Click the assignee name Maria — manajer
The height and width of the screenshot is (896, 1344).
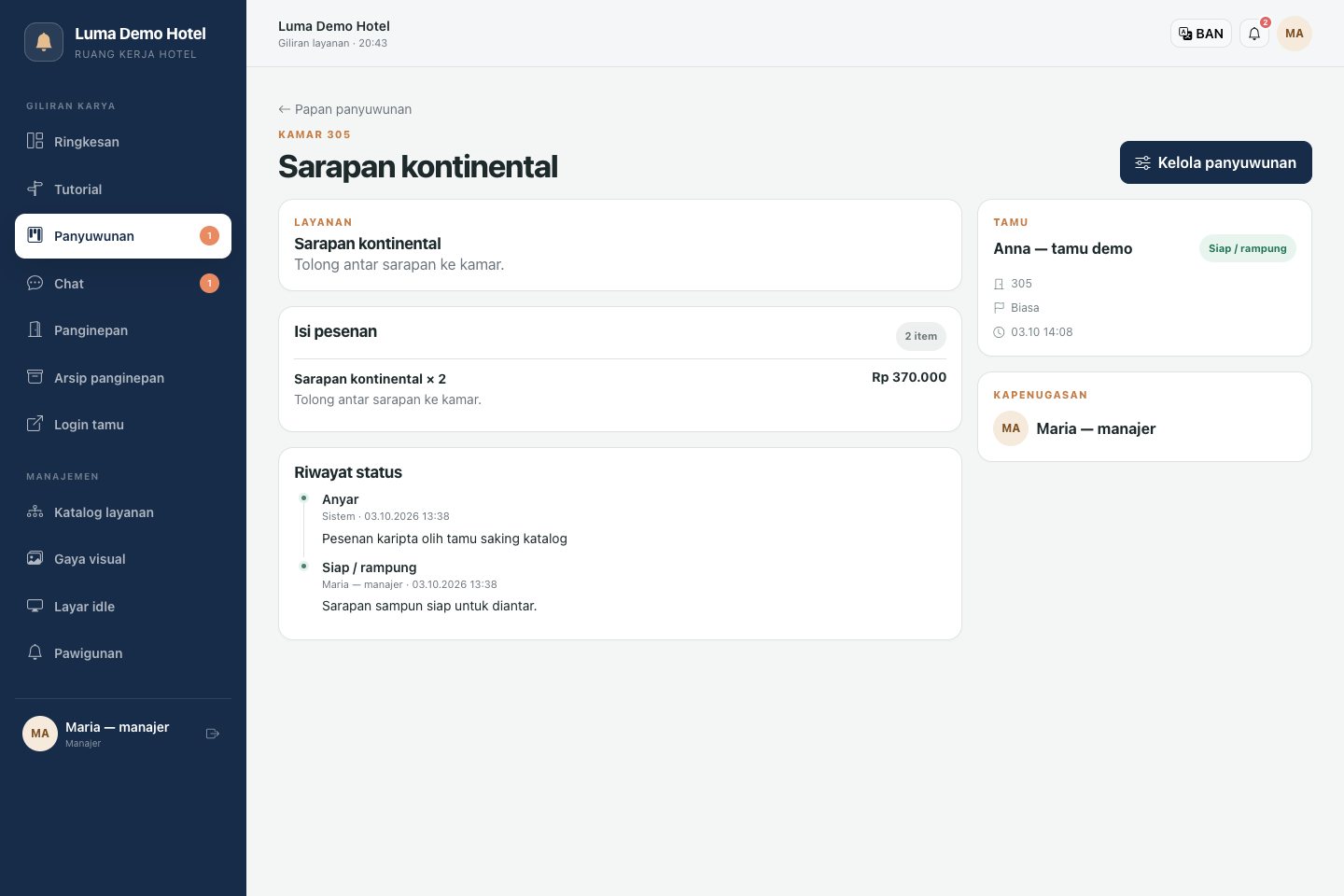pos(1096,428)
